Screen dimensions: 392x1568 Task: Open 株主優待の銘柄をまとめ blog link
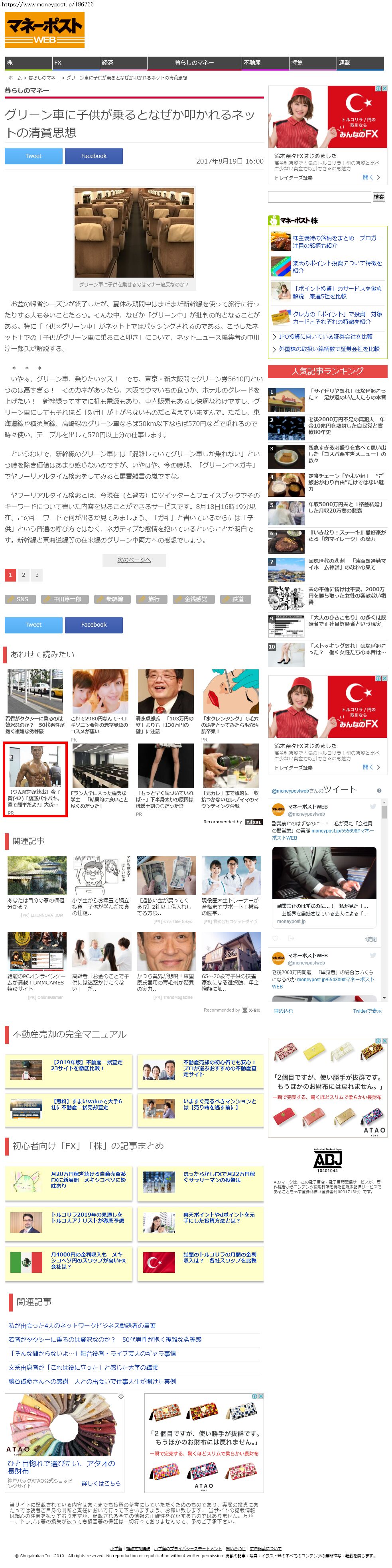coord(337,242)
